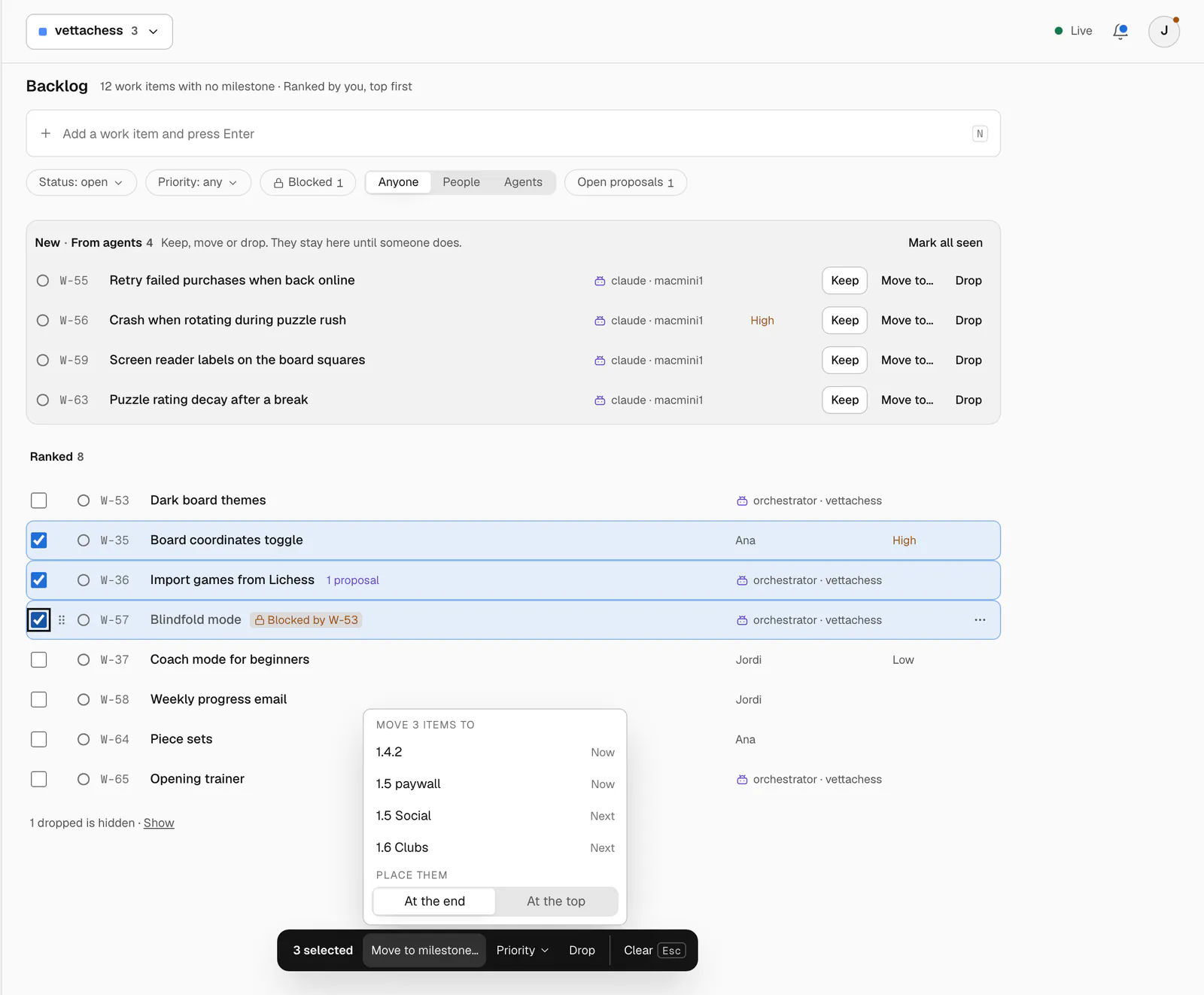Check the Dark board themes checkbox

click(x=39, y=501)
